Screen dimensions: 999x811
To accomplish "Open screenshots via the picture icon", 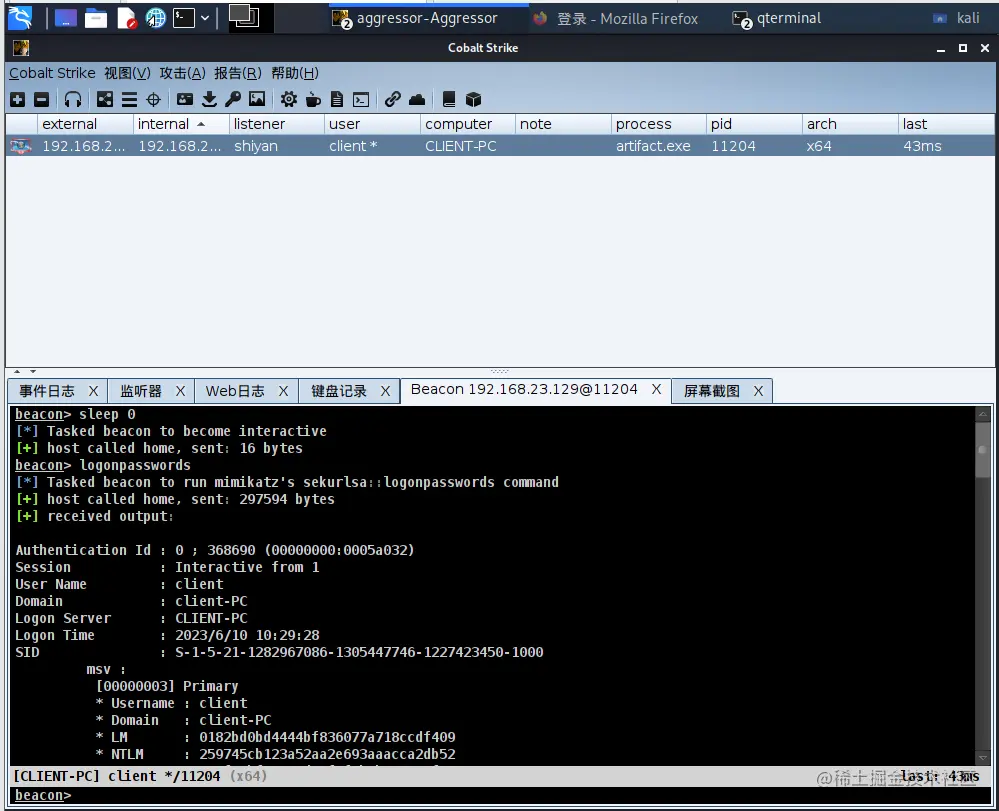I will pos(257,99).
